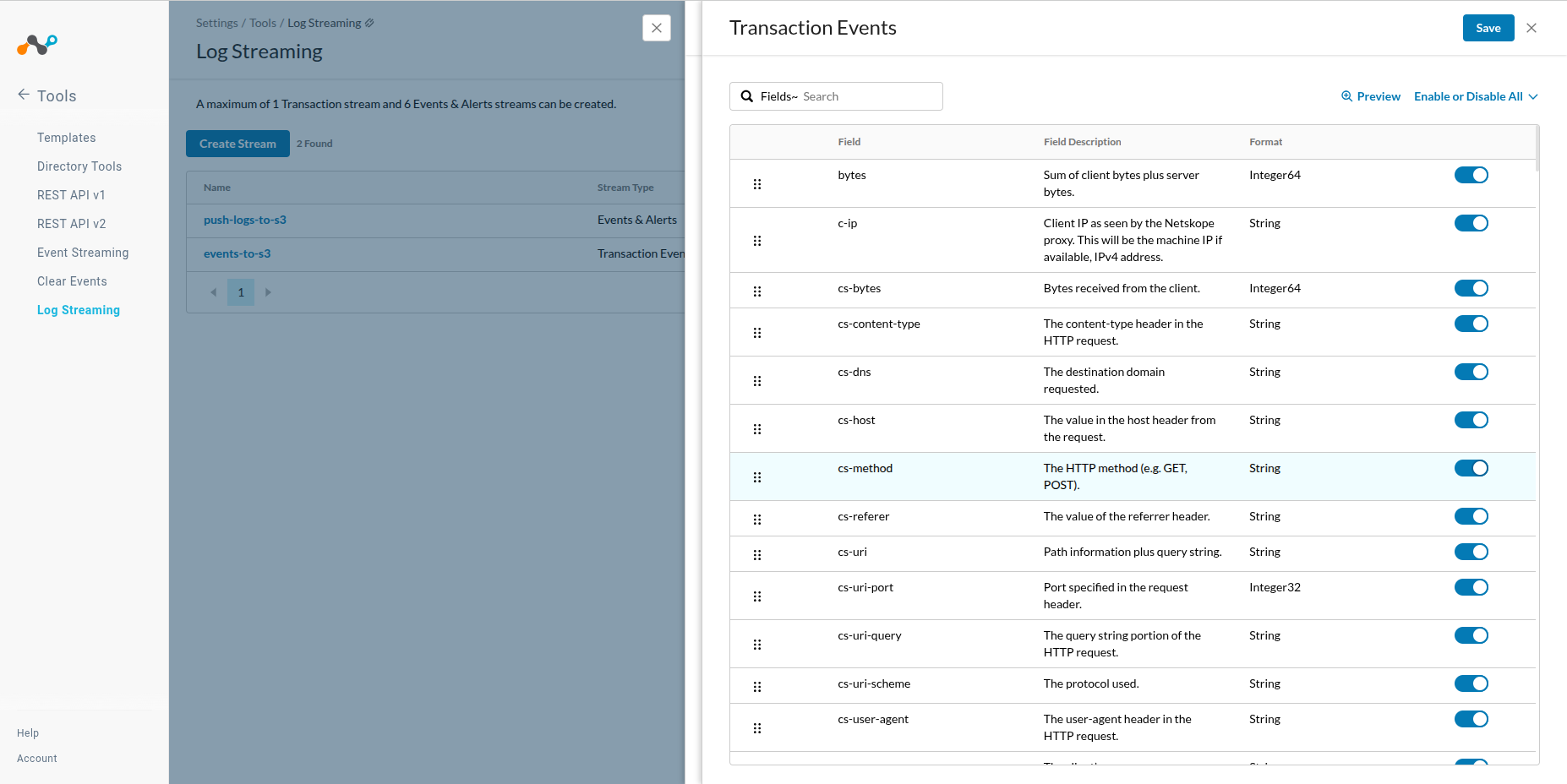The width and height of the screenshot is (1567, 784).
Task: Turn off the cs-user-agent field switch
Action: [x=1471, y=719]
